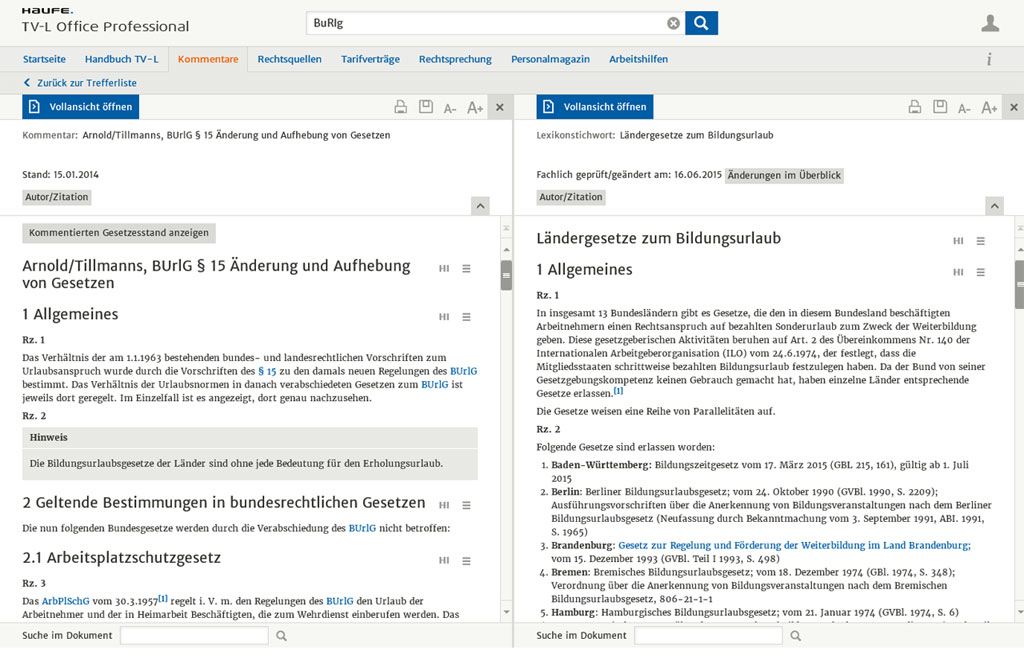Save the right Lexikonstichwort document
The height and width of the screenshot is (670, 1024).
[x=940, y=106]
